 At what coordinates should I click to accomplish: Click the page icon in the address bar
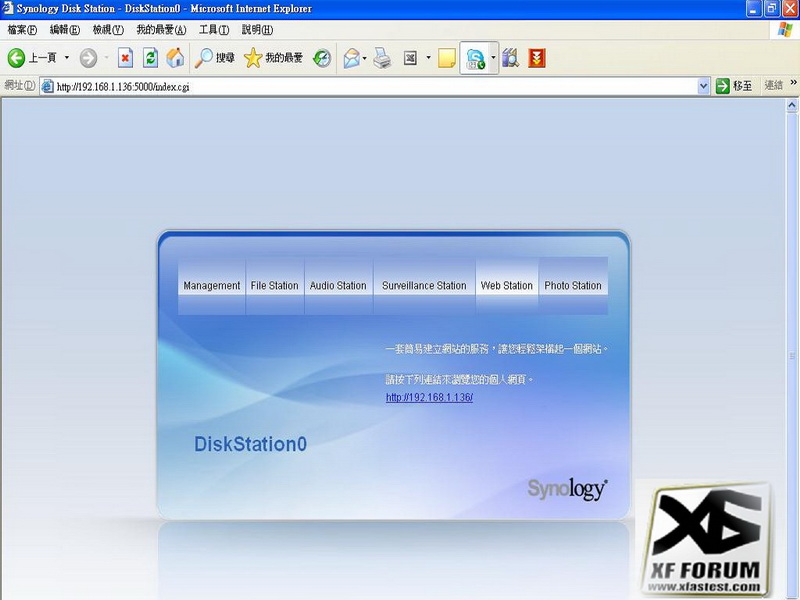point(47,87)
